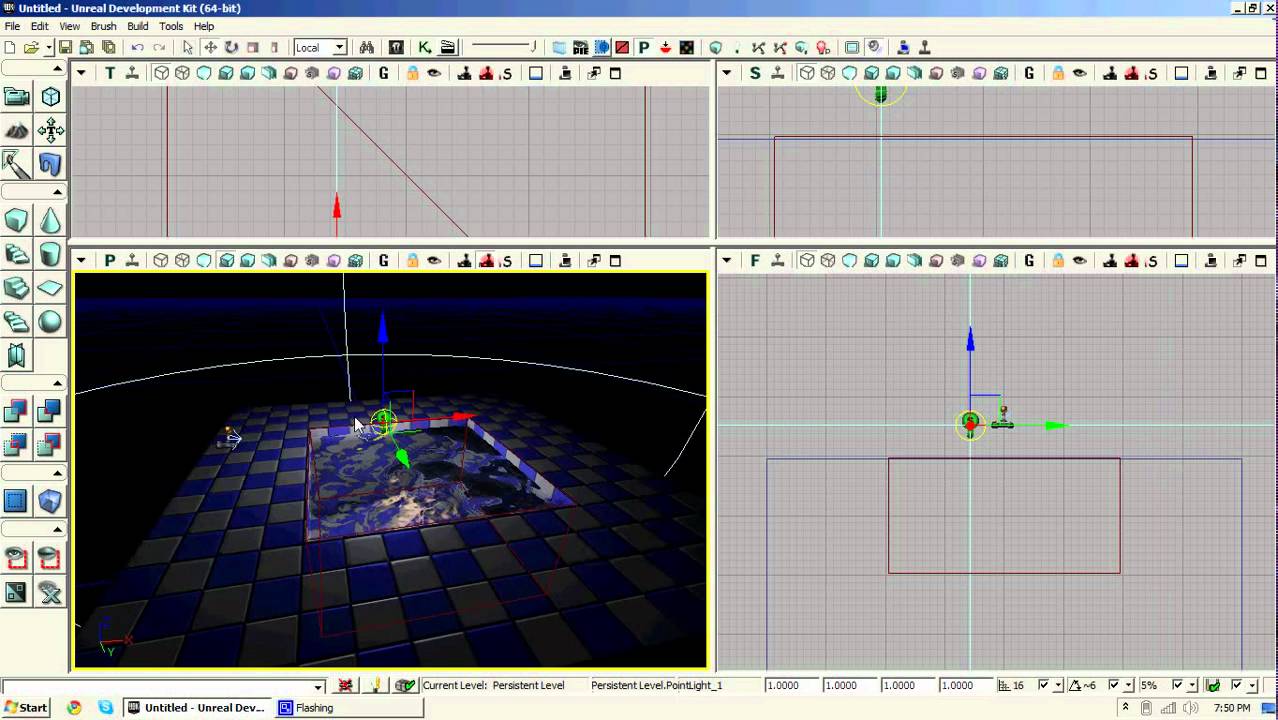Image resolution: width=1278 pixels, height=720 pixels.
Task: Switch to Terrain editing mode
Action: pyautogui.click(x=17, y=130)
